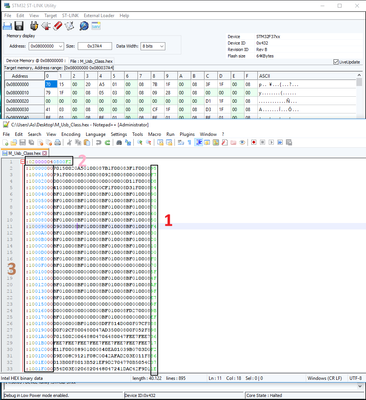Click the Notepad++ Redo green arrow icon
This screenshot has width=366, height=400.
107,142
